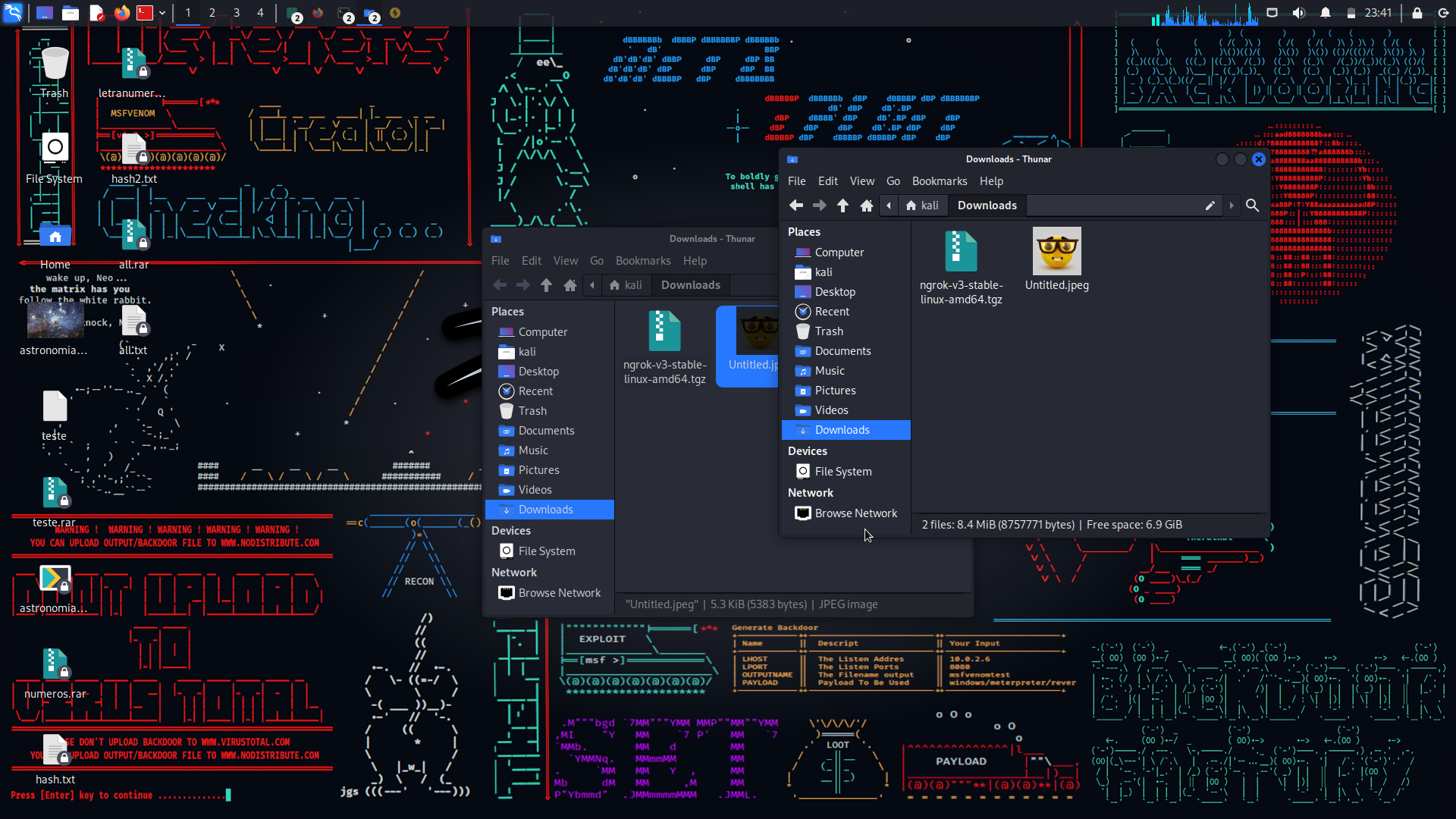Open Documents in front Thunar sidebar
This screenshot has height=819, width=1456.
[x=846, y=351]
